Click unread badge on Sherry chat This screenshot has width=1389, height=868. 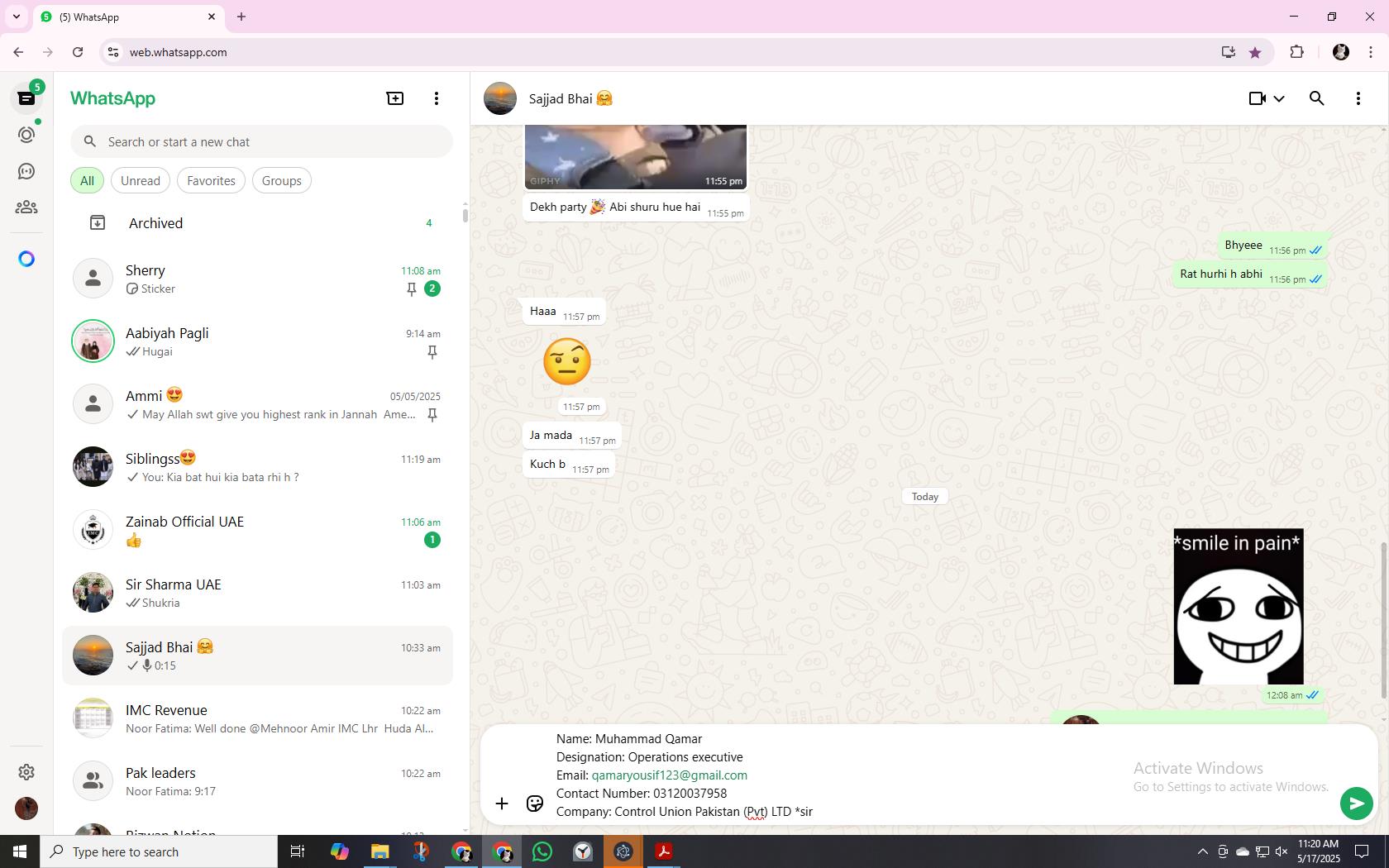click(432, 289)
